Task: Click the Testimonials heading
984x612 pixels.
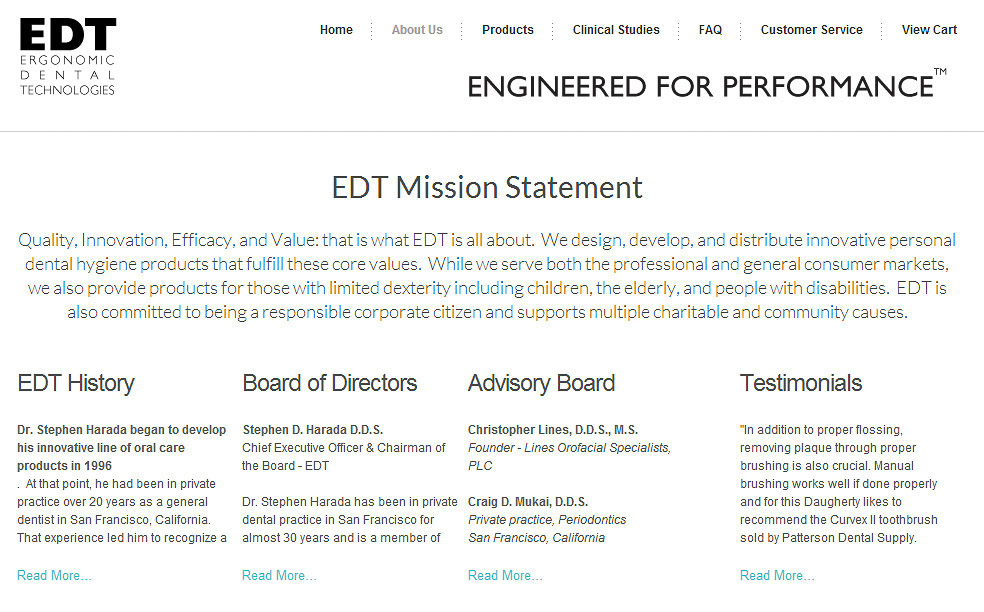Action: (801, 383)
